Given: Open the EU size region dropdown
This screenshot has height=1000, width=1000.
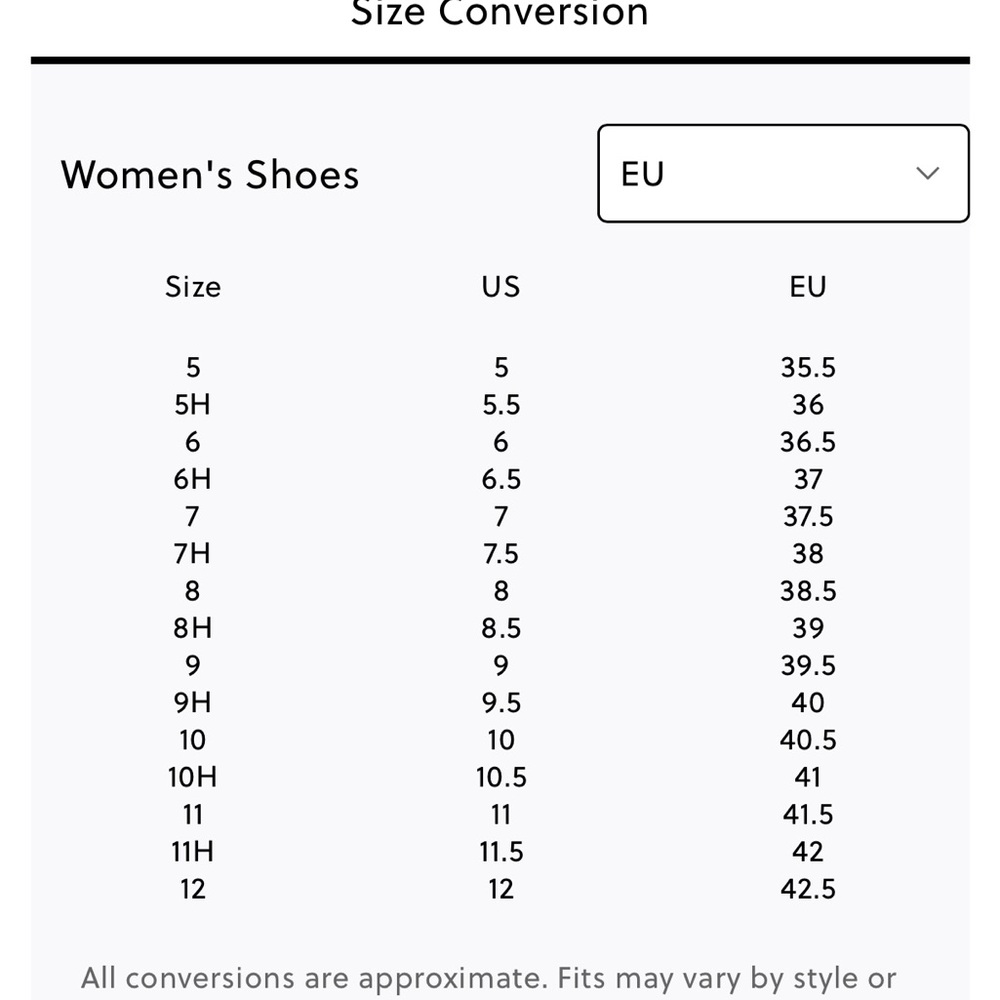Looking at the screenshot, I should tap(783, 173).
